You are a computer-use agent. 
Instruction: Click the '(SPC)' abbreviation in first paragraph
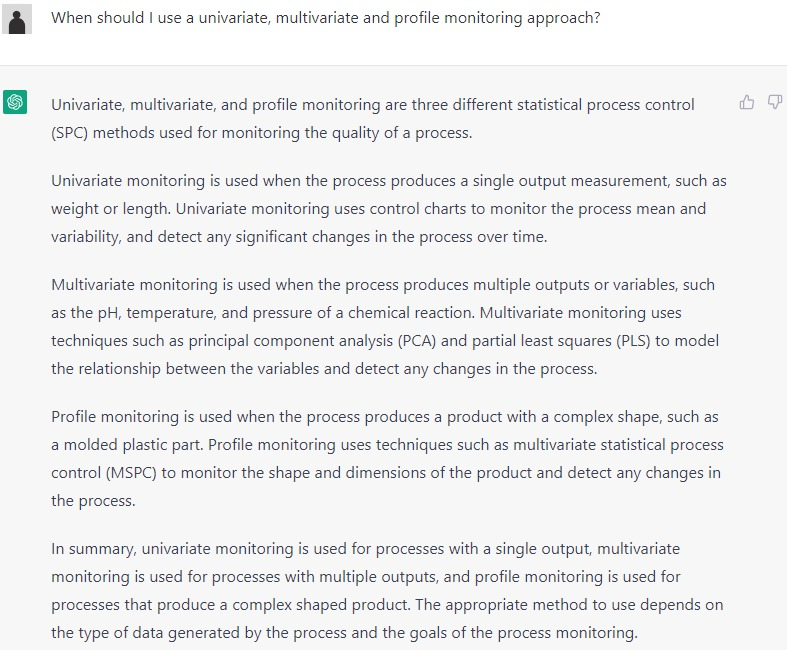click(x=70, y=133)
